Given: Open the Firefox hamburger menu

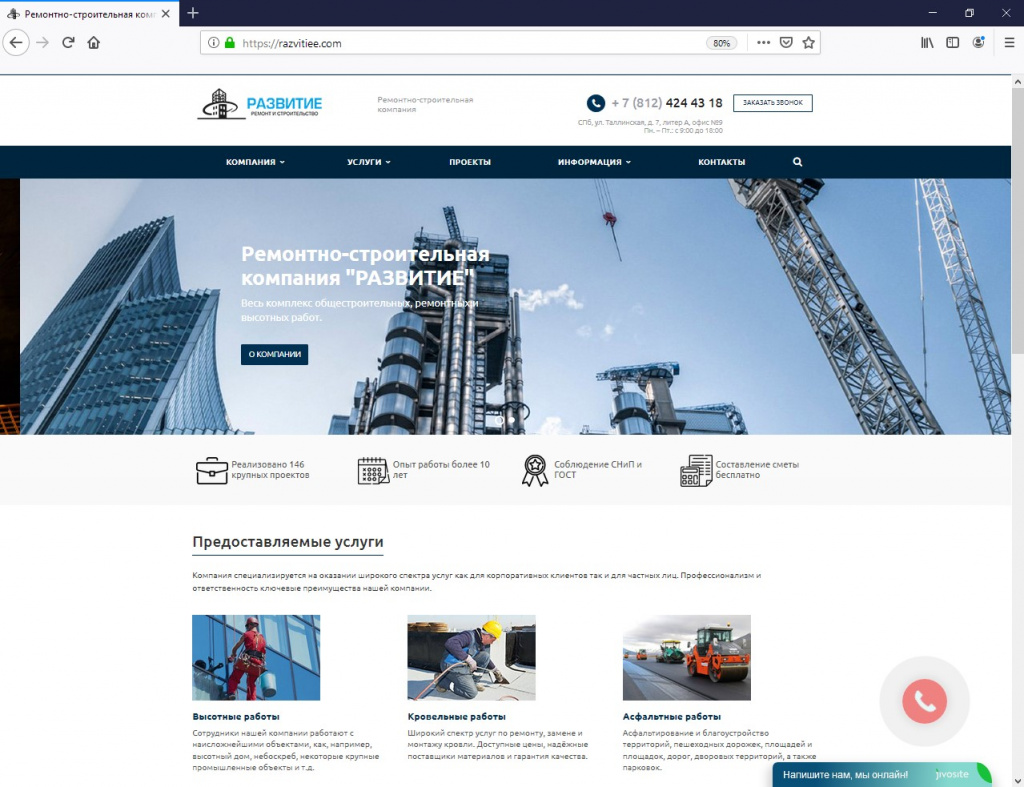Looking at the screenshot, I should (x=1009, y=43).
